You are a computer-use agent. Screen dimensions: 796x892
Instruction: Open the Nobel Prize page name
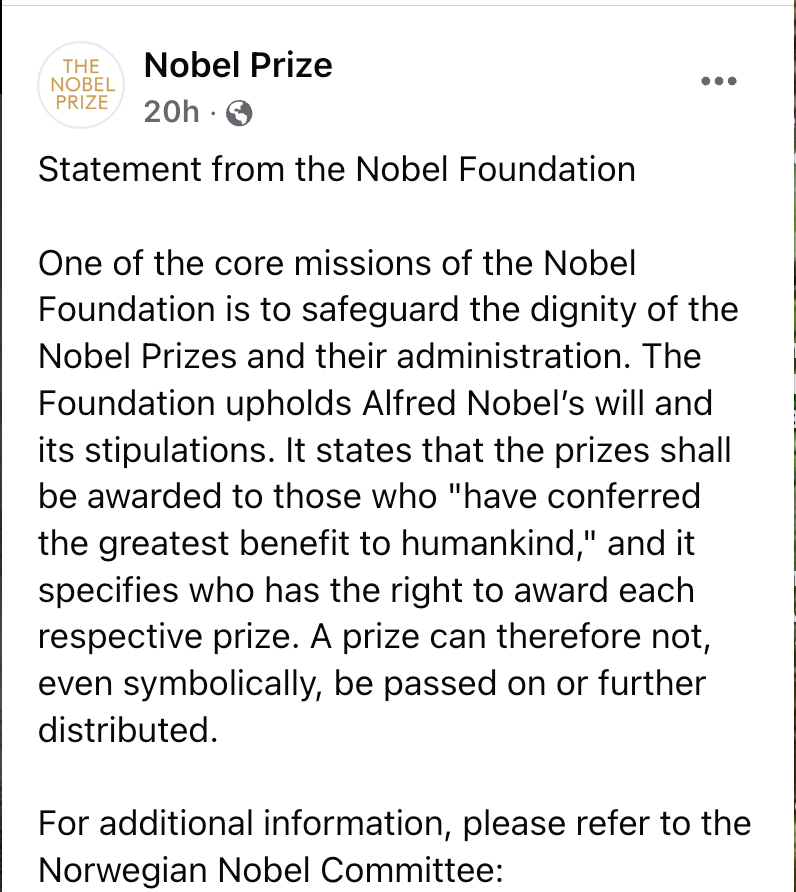pyautogui.click(x=238, y=66)
